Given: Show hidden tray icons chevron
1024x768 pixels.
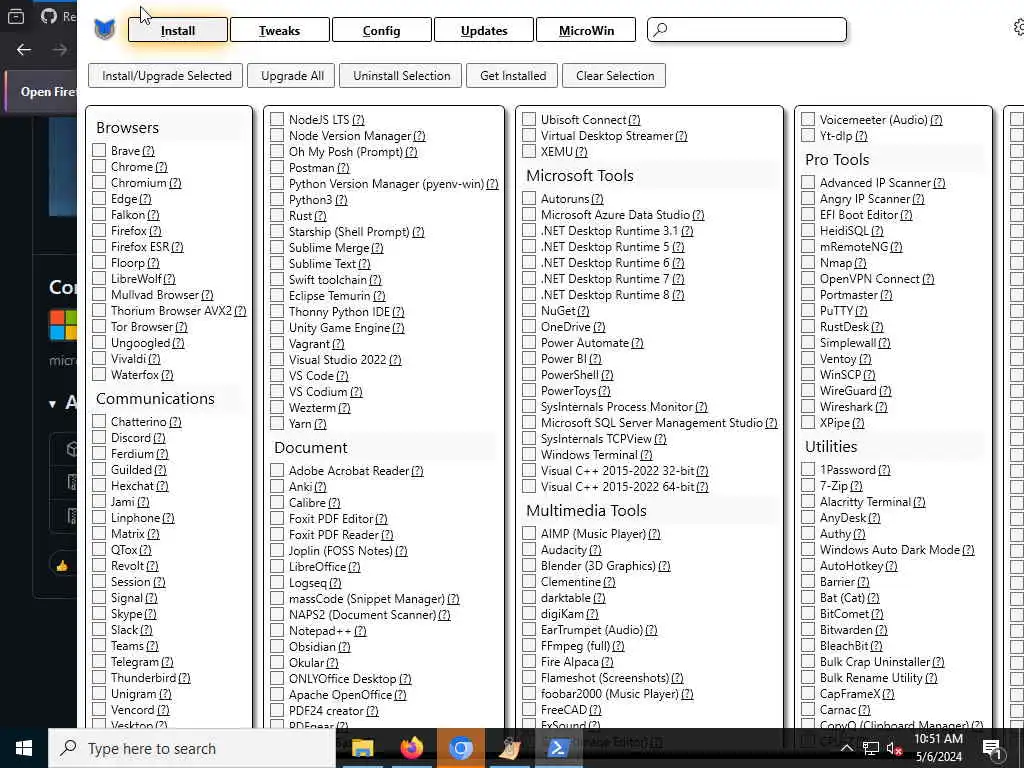Looking at the screenshot, I should (x=846, y=748).
